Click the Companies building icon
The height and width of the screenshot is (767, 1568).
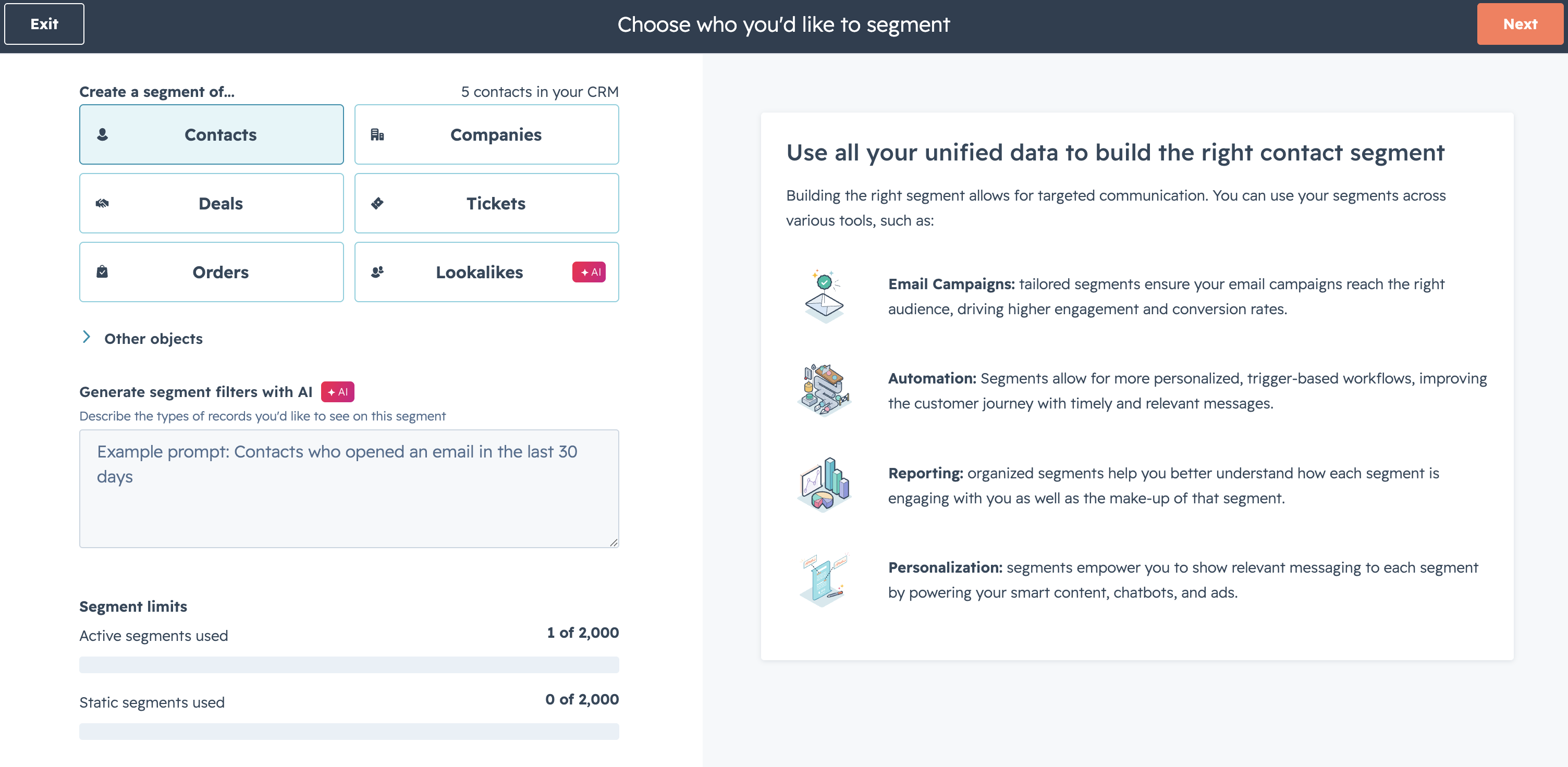point(377,134)
